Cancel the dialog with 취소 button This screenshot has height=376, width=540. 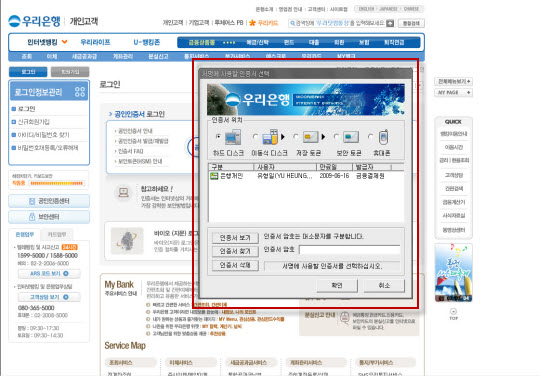[x=384, y=285]
